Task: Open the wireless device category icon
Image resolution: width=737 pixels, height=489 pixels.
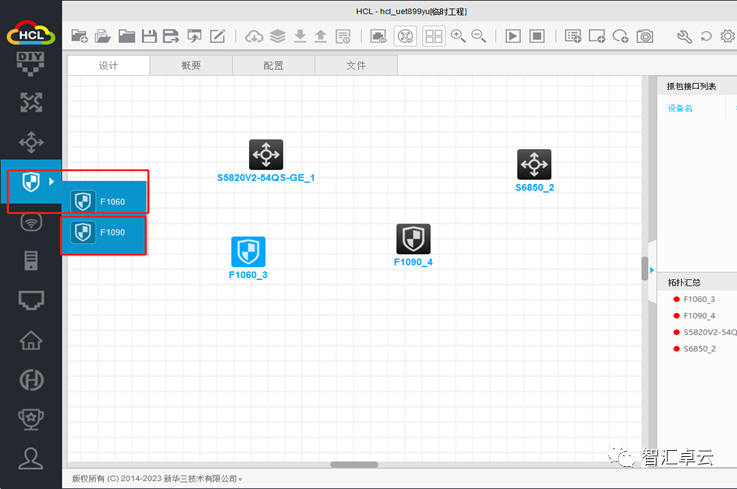Action: (31, 221)
